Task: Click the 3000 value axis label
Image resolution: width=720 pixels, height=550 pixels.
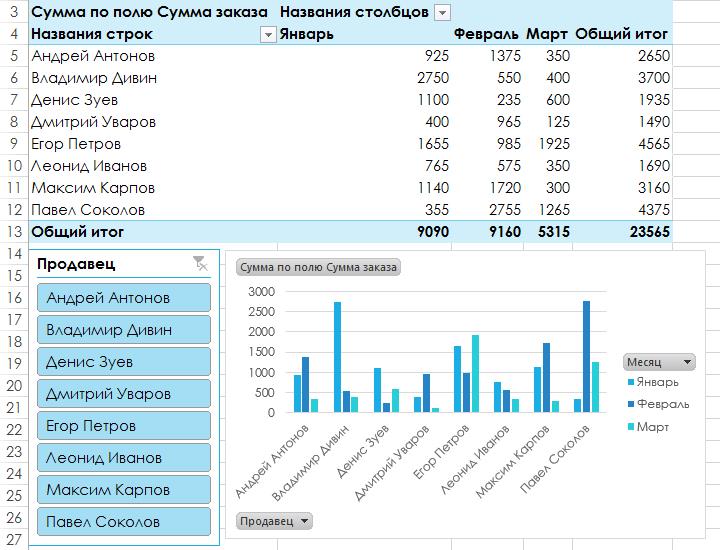Action: click(261, 292)
